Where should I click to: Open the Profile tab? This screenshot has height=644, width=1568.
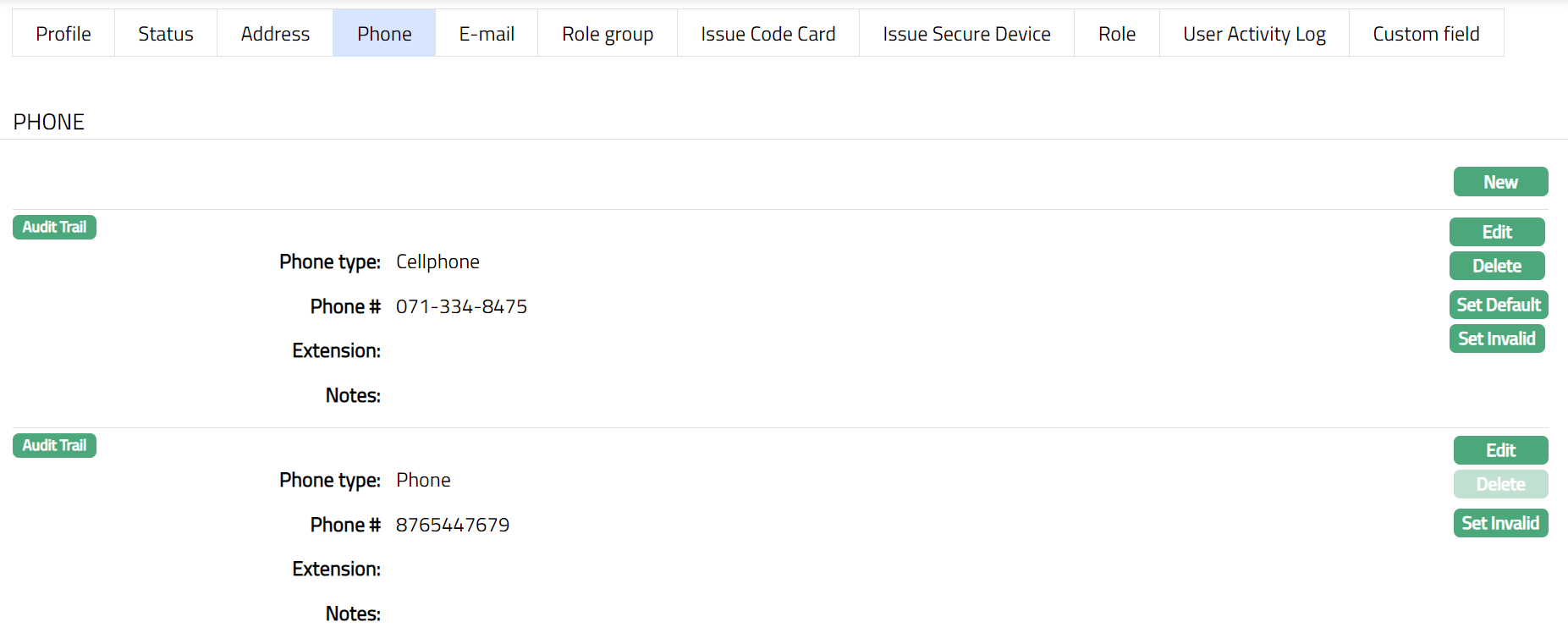(x=63, y=34)
